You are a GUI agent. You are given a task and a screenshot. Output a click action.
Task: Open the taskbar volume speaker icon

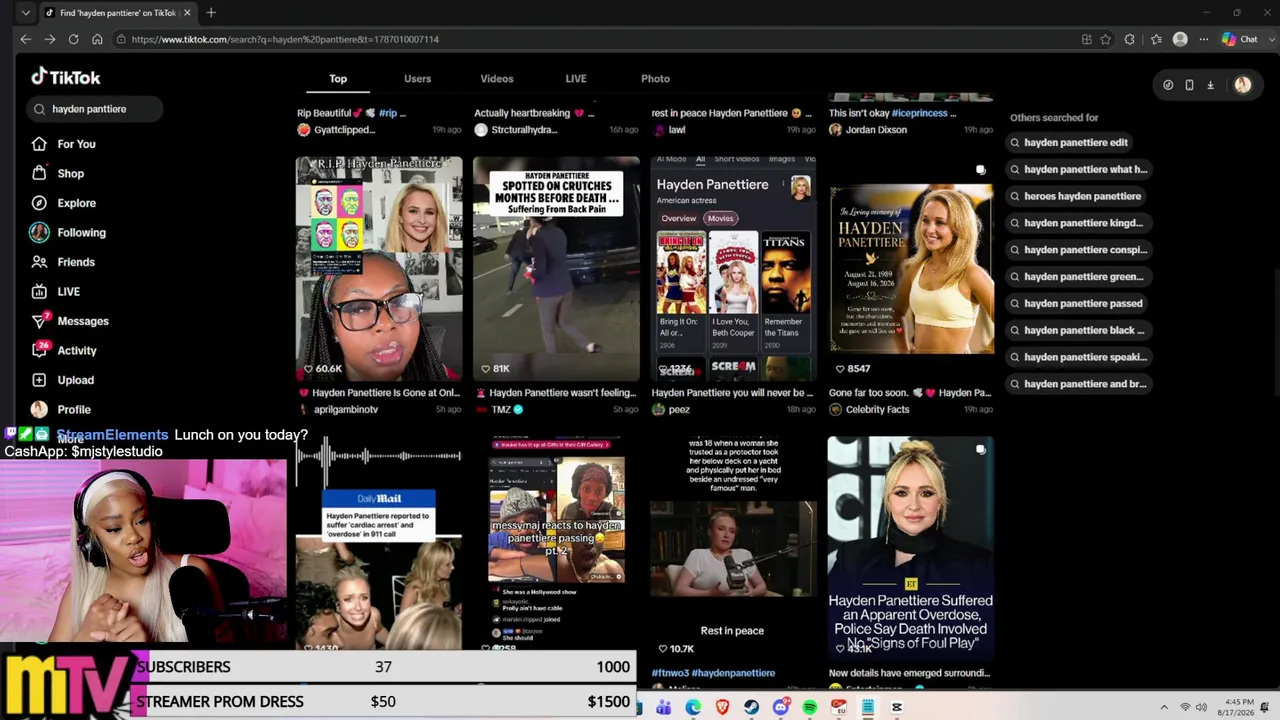(1201, 708)
